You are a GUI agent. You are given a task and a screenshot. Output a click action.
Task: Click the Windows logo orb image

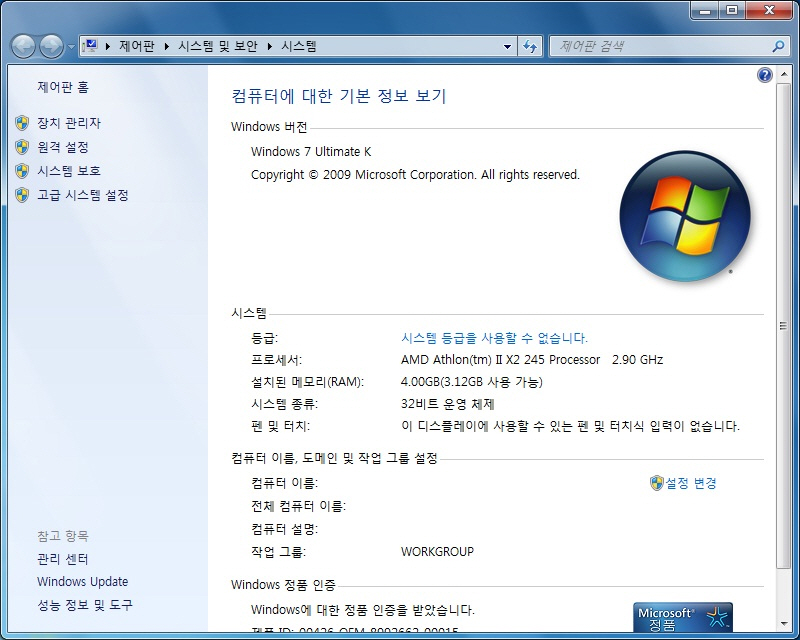click(x=685, y=216)
